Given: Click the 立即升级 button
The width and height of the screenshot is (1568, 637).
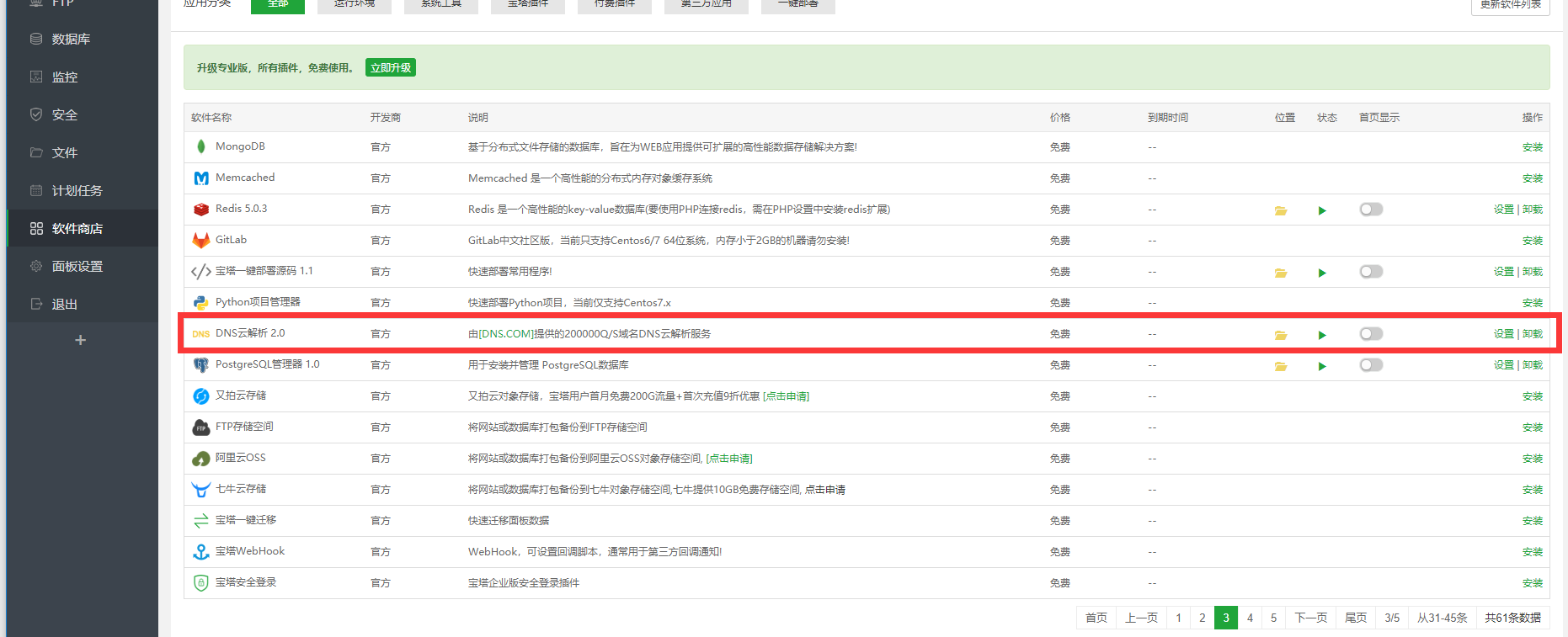Looking at the screenshot, I should point(391,68).
